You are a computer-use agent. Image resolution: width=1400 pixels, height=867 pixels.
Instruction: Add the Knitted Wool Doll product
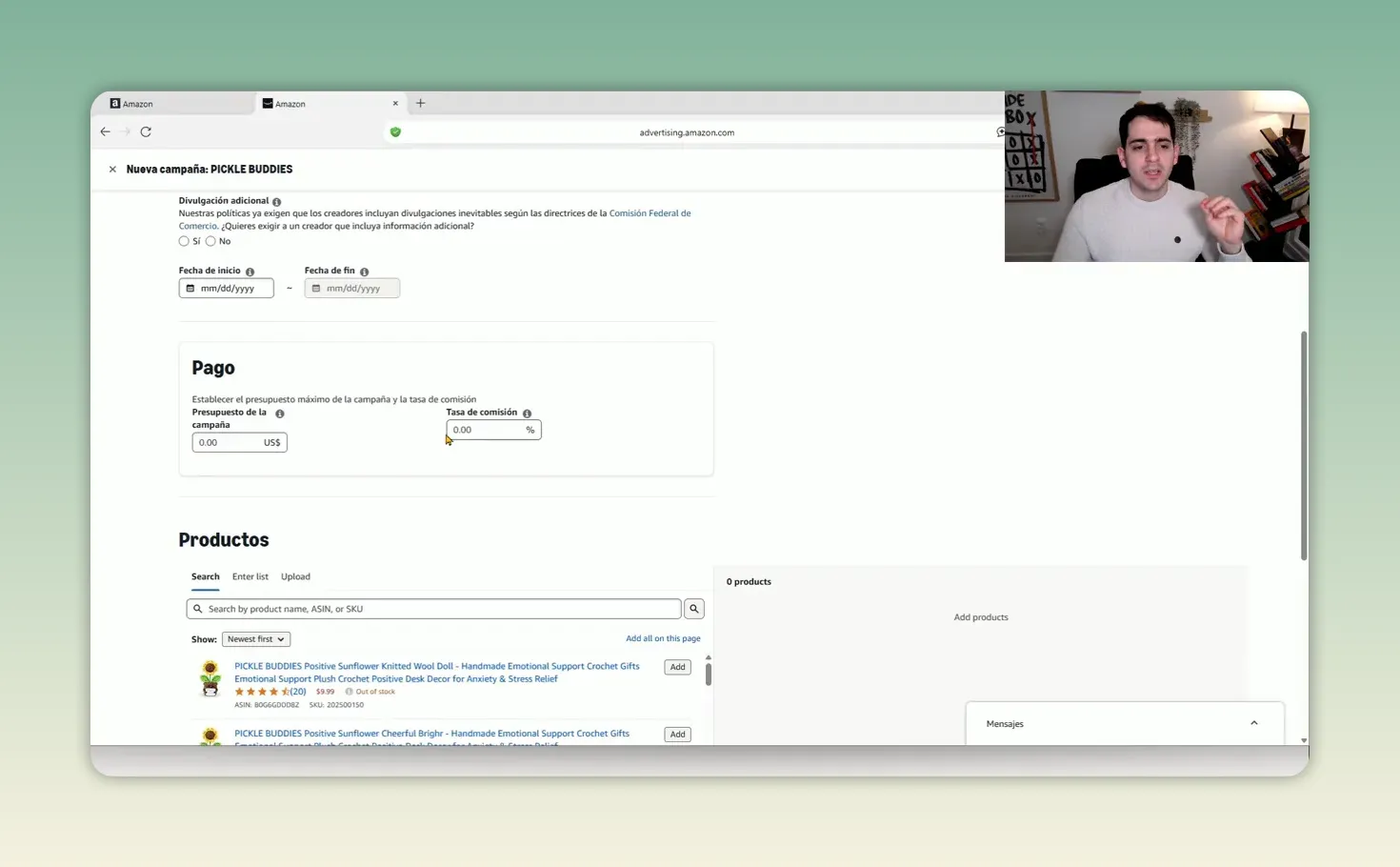tap(677, 667)
